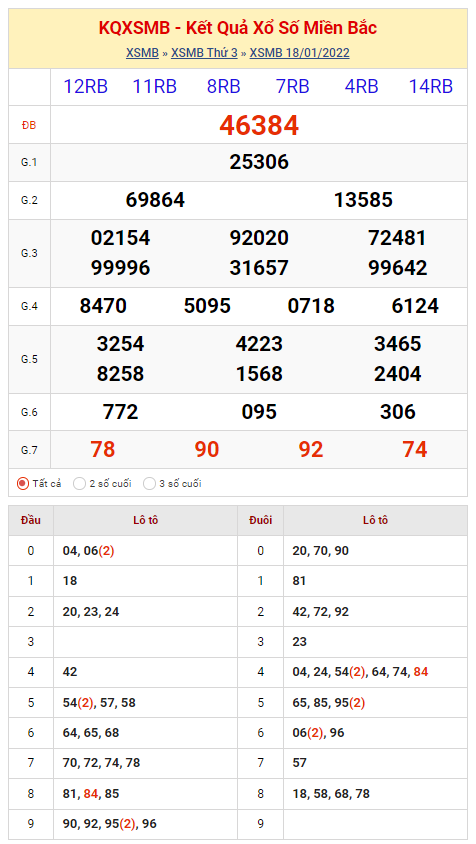476x844 pixels.
Task: Open the 'XSMB Thứ 3' link
Action: 204,53
